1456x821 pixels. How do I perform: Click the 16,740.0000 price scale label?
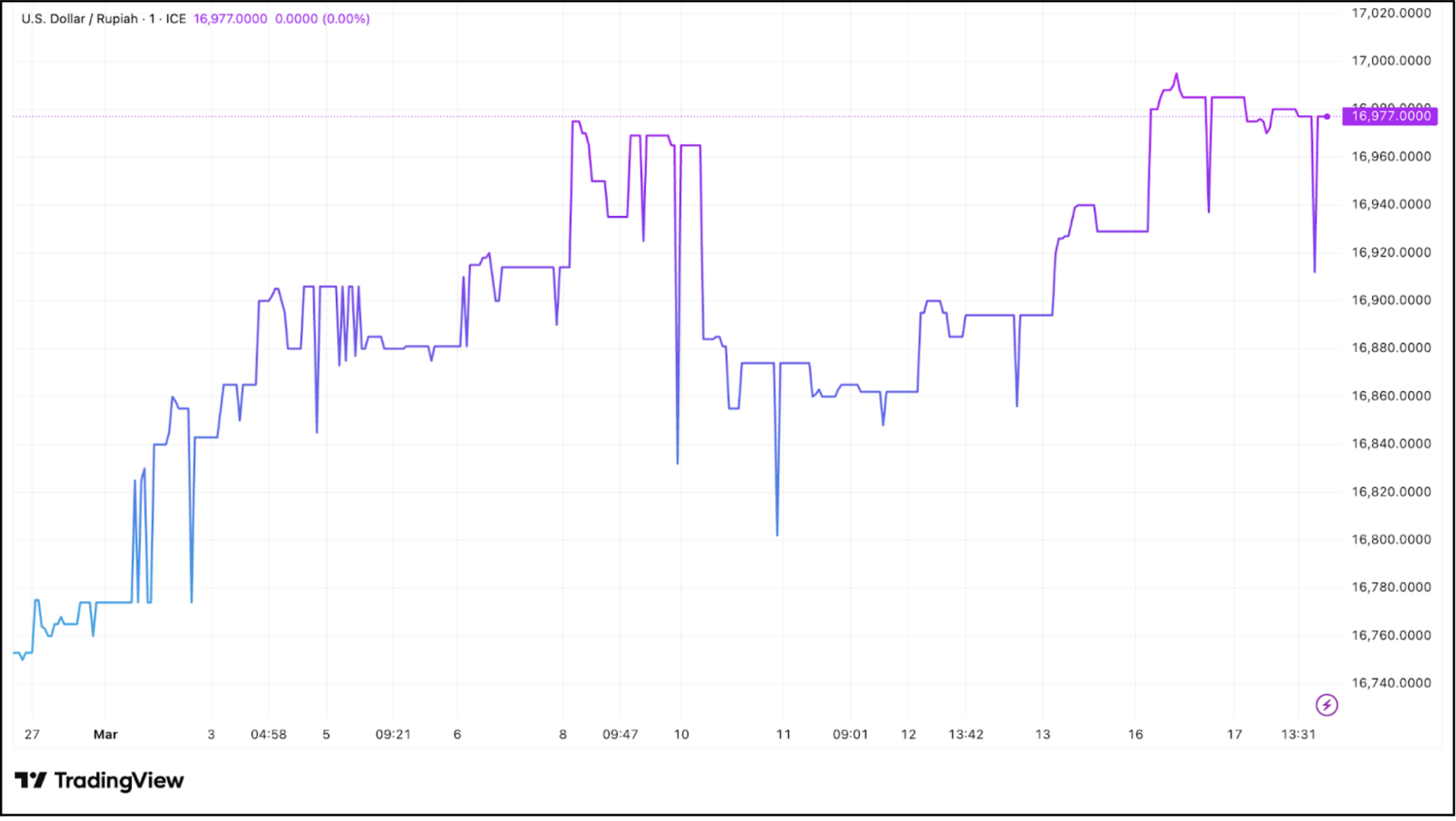click(x=1391, y=683)
